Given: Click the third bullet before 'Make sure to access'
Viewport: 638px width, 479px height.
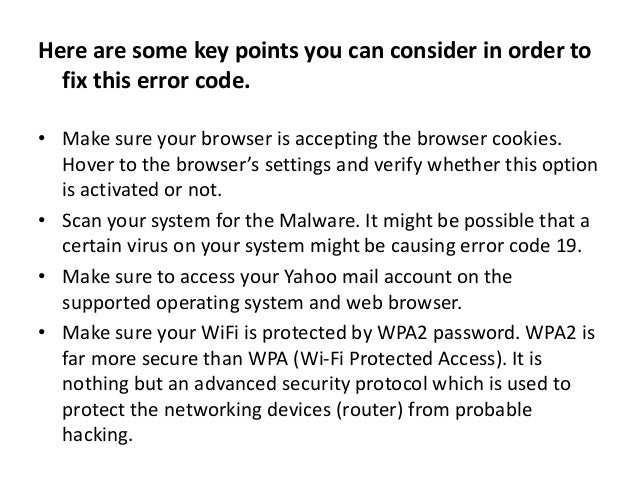Looking at the screenshot, I should tap(42, 276).
